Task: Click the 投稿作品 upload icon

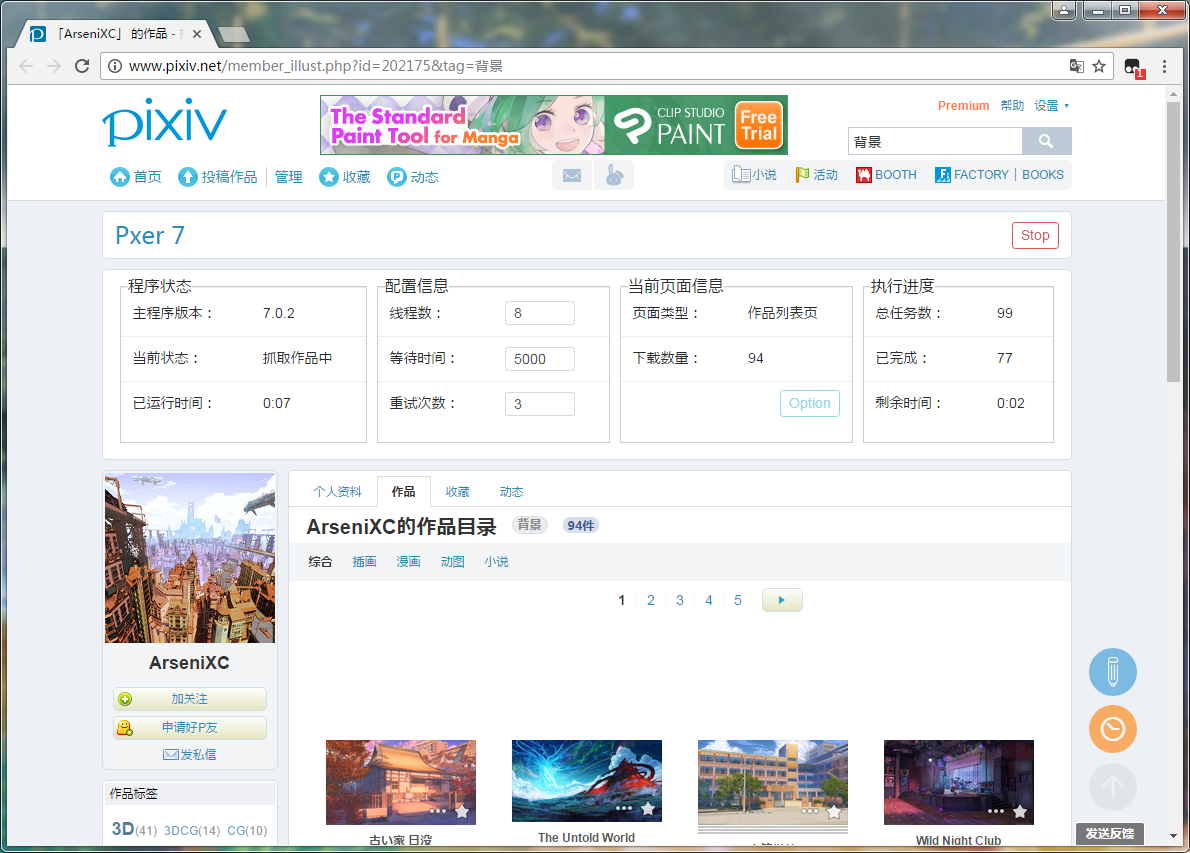Action: [187, 177]
